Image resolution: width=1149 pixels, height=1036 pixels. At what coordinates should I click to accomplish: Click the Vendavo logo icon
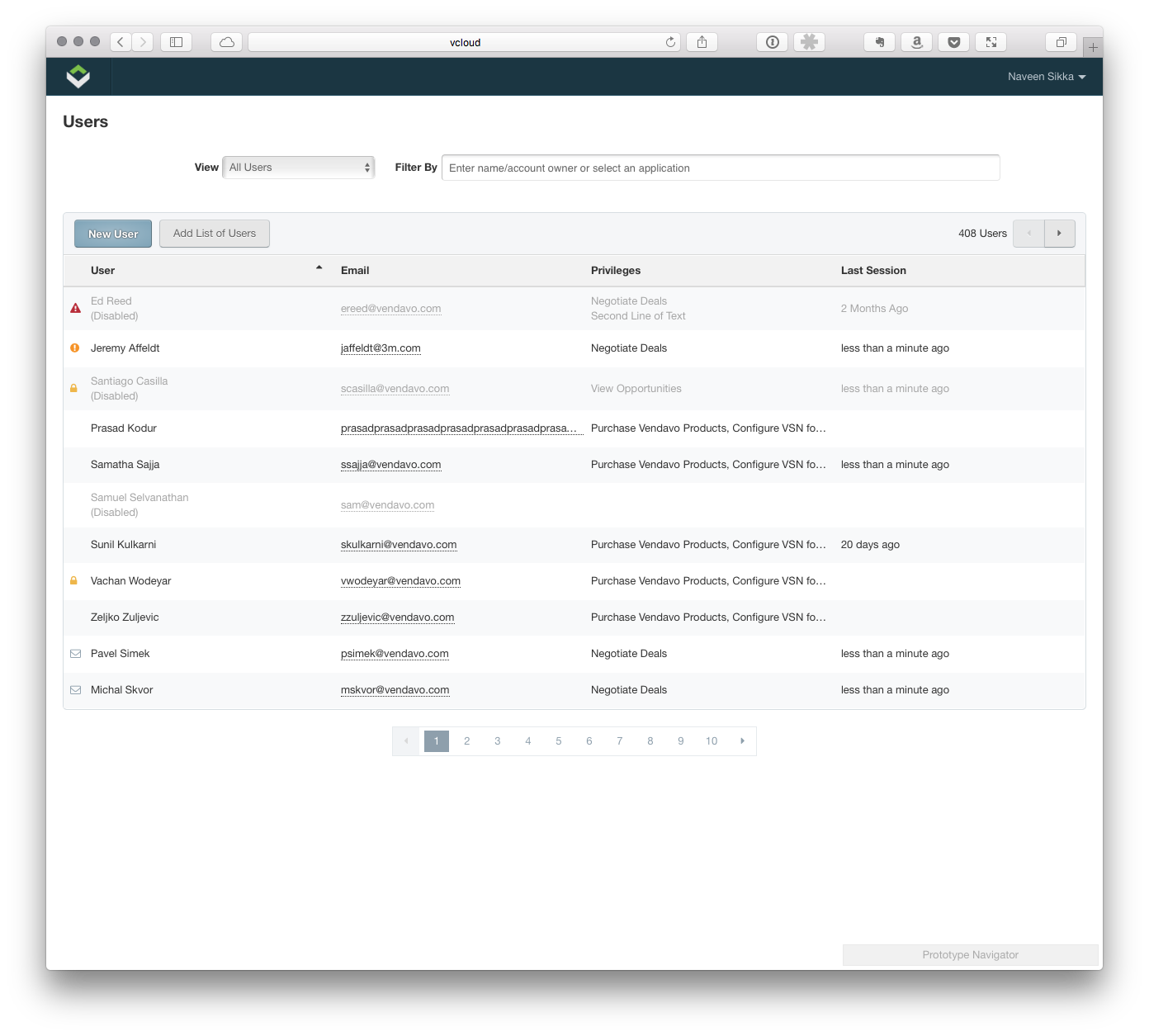pyautogui.click(x=78, y=77)
